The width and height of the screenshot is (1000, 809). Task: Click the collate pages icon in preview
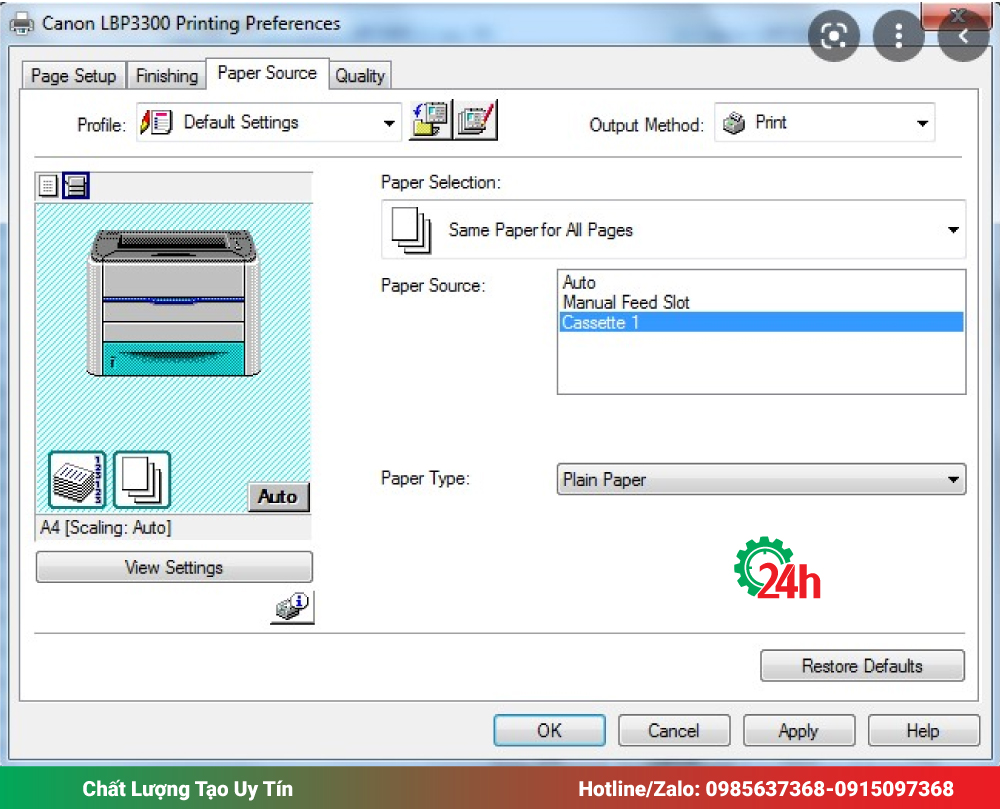pyautogui.click(x=77, y=479)
